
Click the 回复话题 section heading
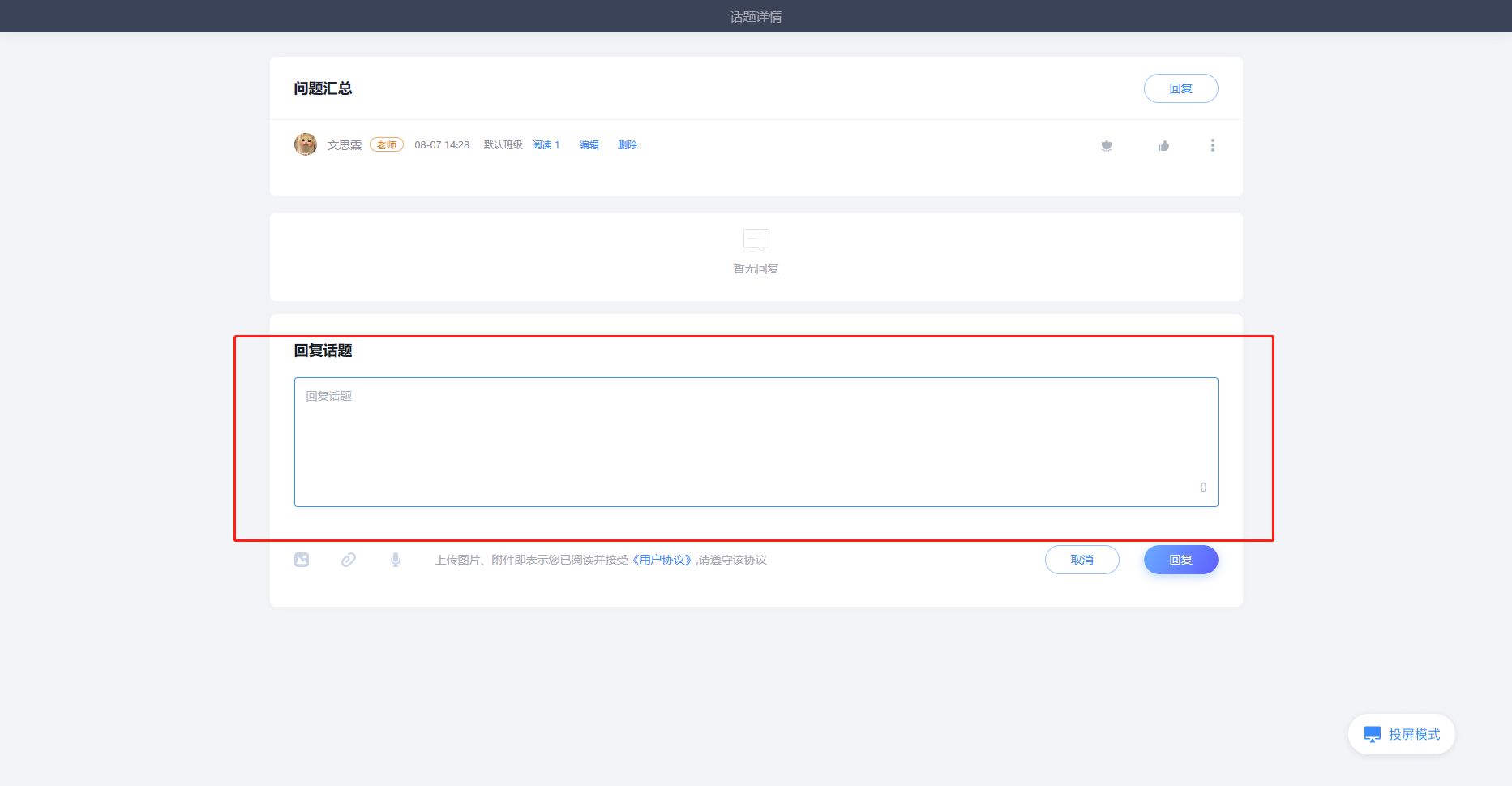point(323,350)
